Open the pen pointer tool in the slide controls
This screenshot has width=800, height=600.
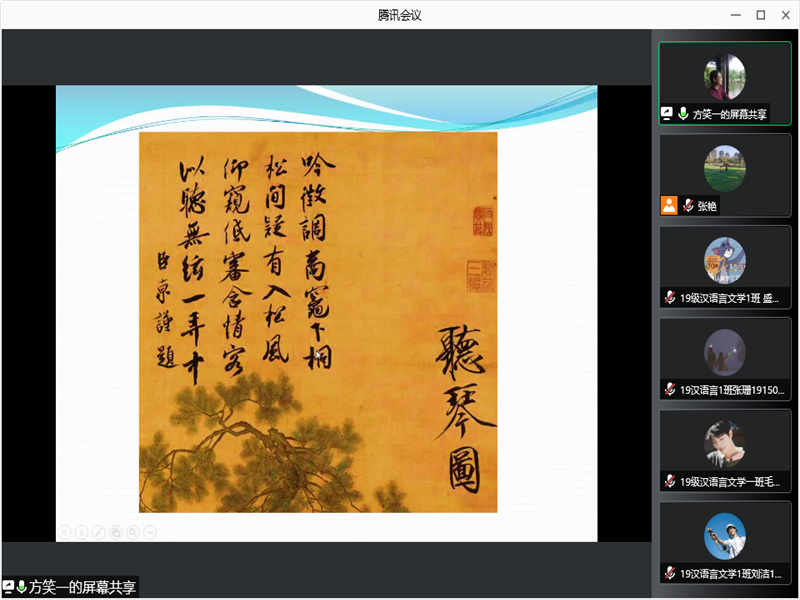pos(99,533)
